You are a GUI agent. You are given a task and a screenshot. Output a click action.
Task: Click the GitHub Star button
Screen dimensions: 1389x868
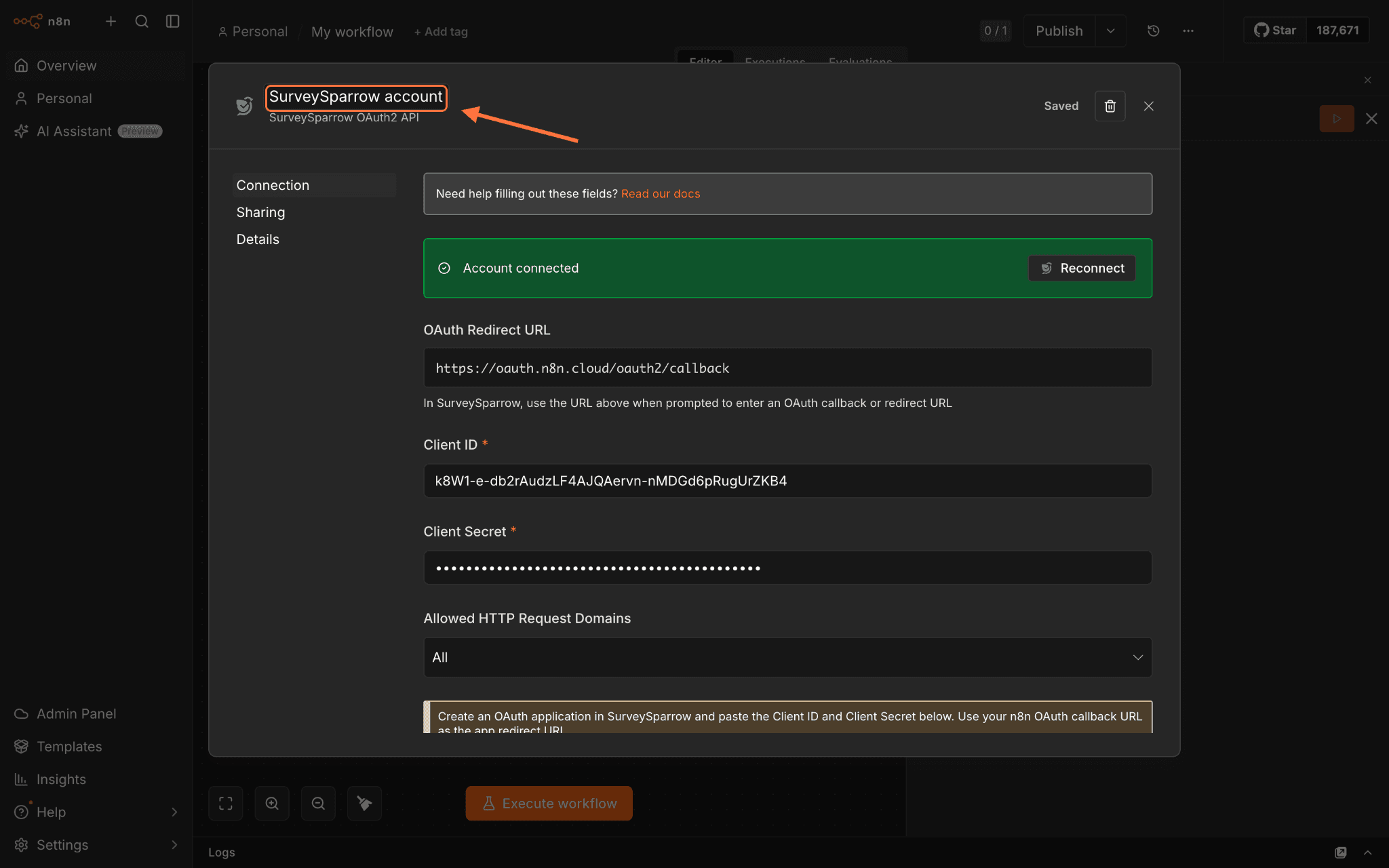click(x=1275, y=31)
